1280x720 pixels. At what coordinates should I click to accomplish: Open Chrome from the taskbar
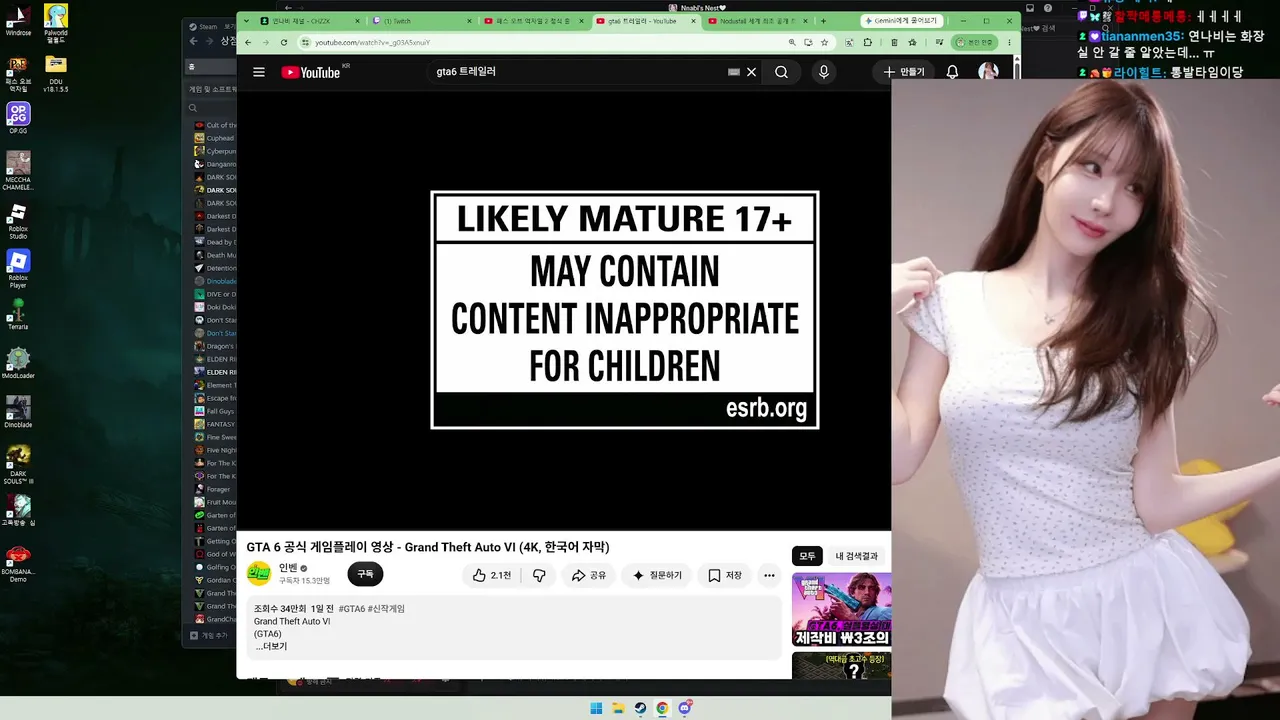[x=662, y=708]
